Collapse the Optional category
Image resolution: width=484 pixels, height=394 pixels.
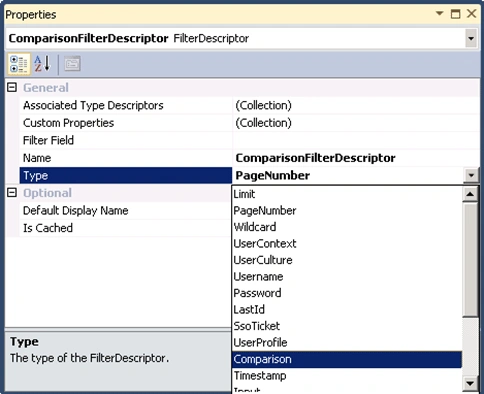12,193
